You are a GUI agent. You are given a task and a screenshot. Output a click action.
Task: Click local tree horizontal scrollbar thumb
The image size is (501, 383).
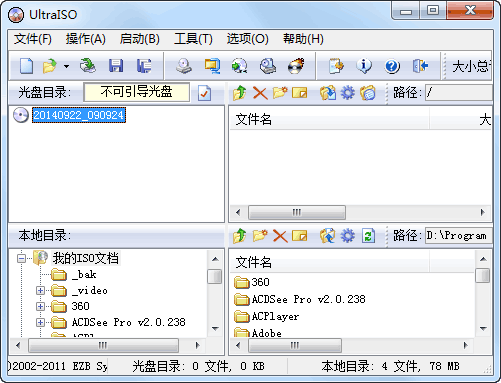(103, 345)
